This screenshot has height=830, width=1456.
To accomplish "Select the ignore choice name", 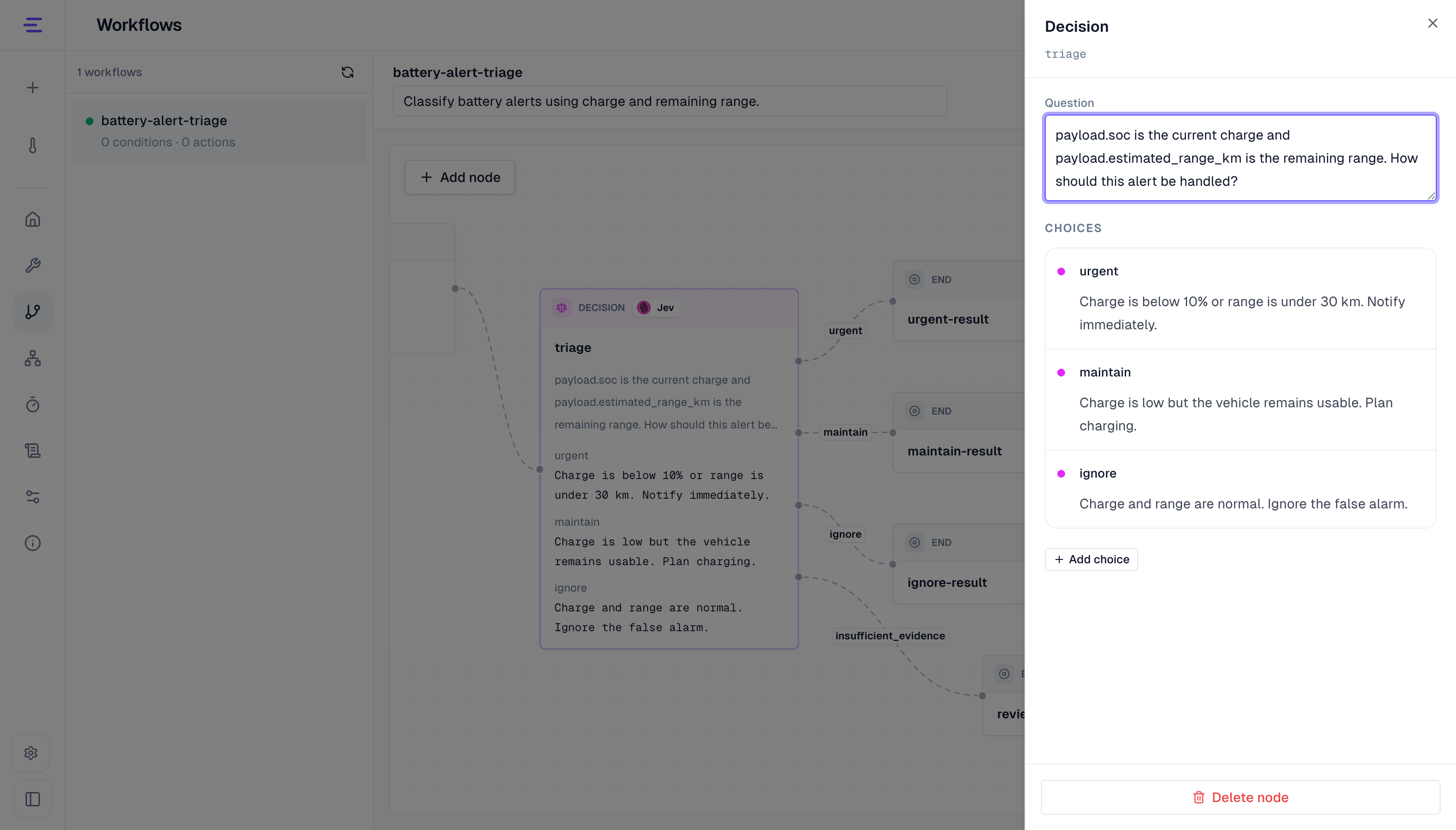I will tap(1097, 474).
